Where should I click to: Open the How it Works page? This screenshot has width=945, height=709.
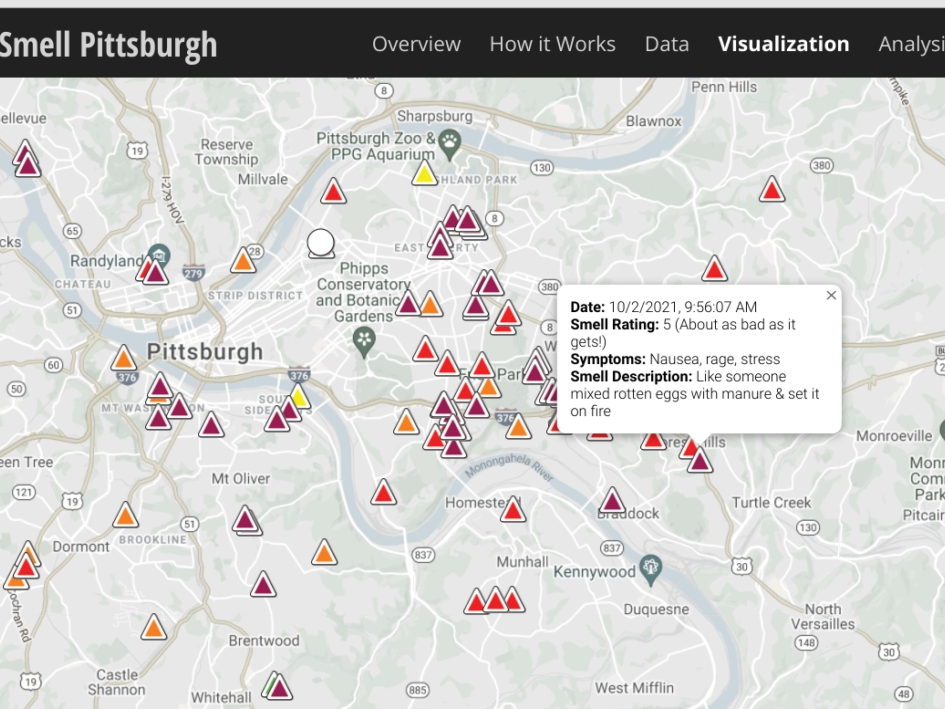[553, 44]
